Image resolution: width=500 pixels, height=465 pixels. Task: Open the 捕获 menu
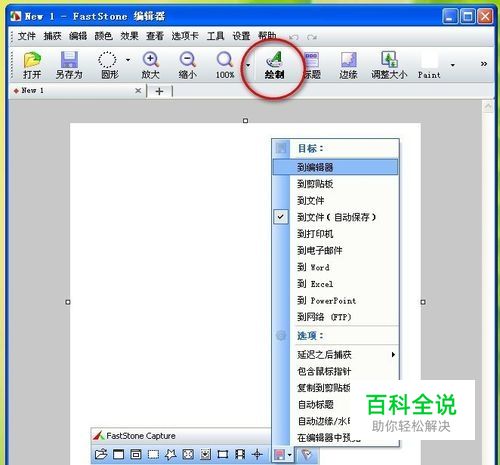pyautogui.click(x=52, y=36)
